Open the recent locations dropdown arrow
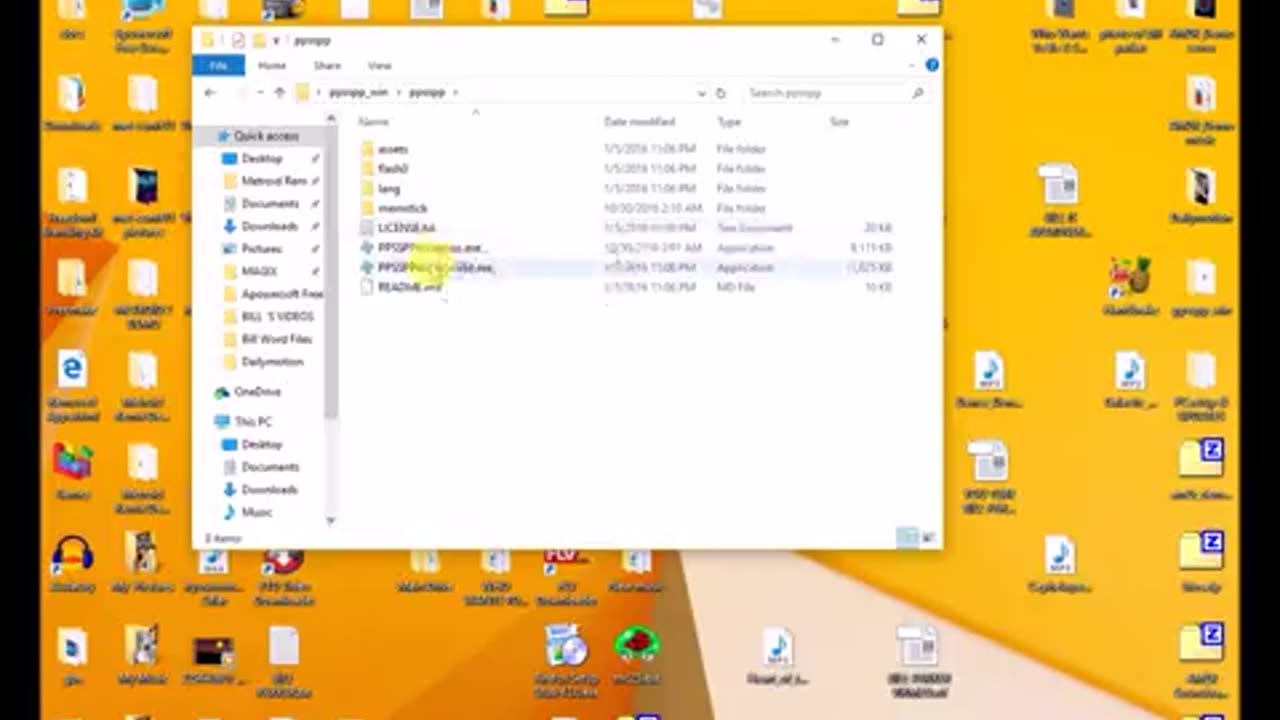 260,92
